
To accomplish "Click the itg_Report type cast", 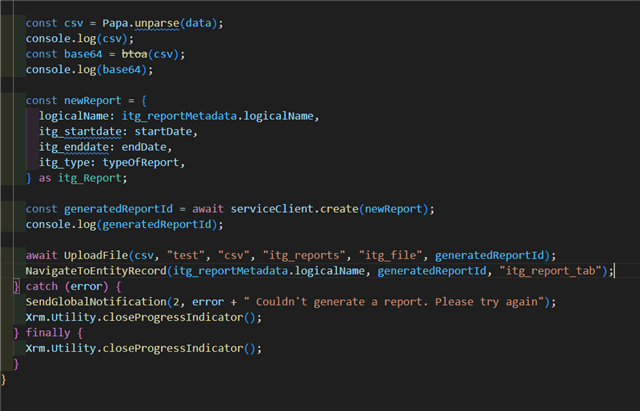I will [x=89, y=178].
